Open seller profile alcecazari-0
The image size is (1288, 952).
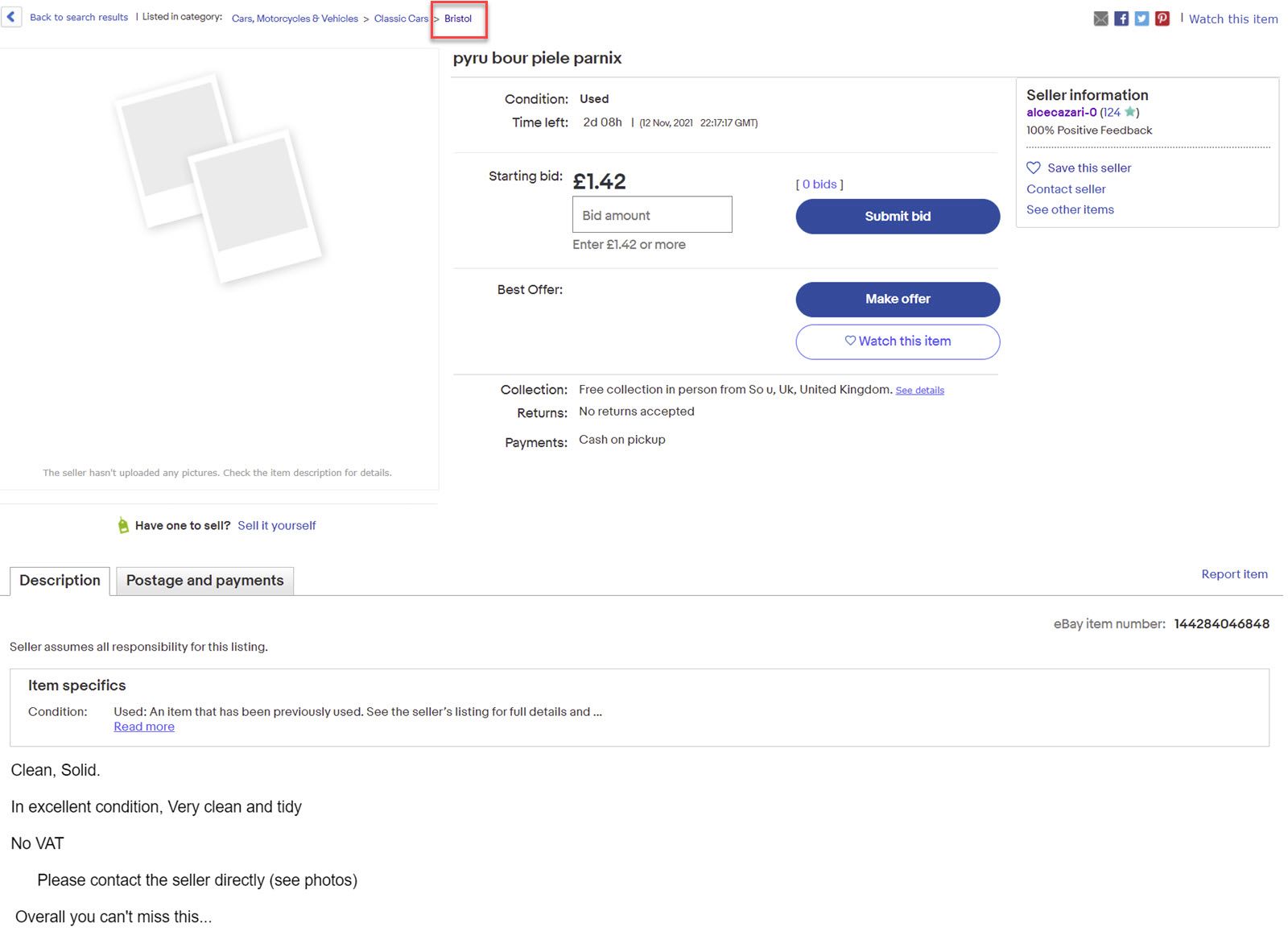(x=1061, y=112)
